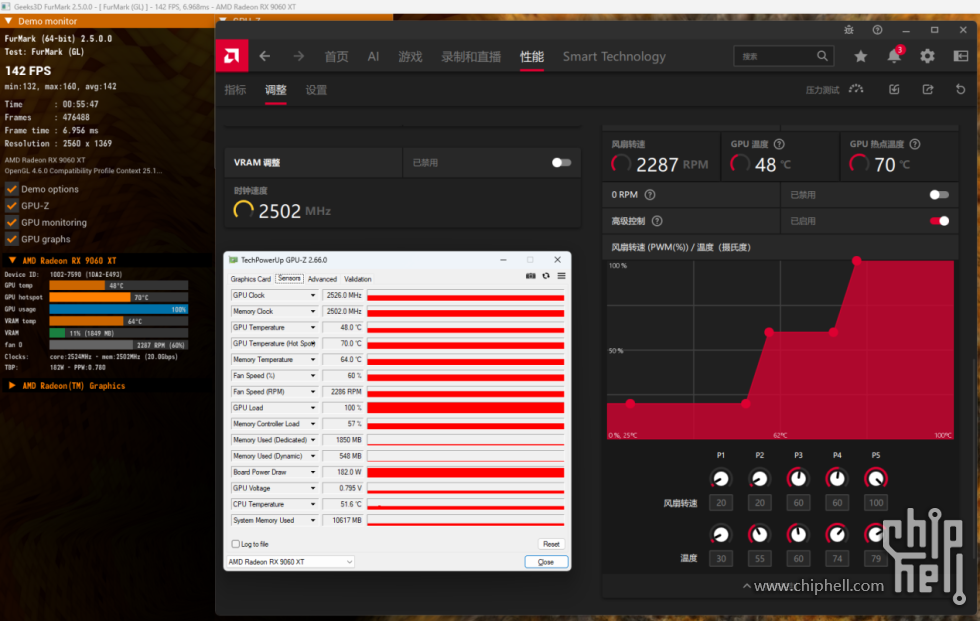Screen dimensions: 980x621
Task: Collapse the Demo monitor panel
Action: click(9, 21)
